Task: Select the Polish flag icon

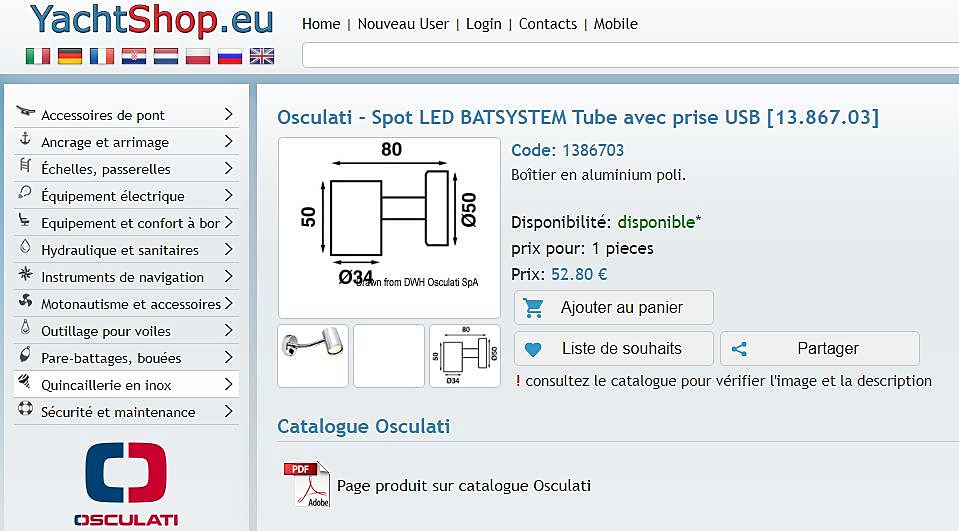Action: [198, 56]
